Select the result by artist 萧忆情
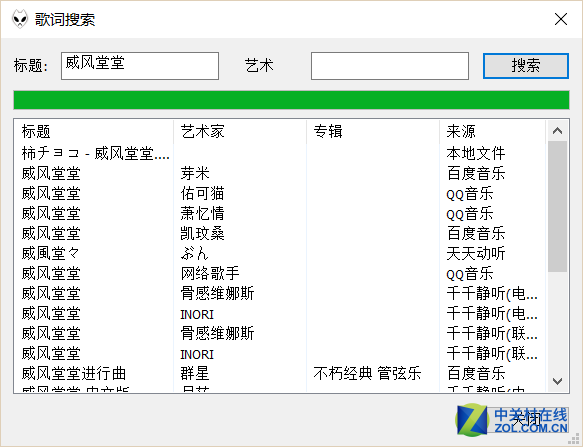The width and height of the screenshot is (583, 447). (280, 213)
